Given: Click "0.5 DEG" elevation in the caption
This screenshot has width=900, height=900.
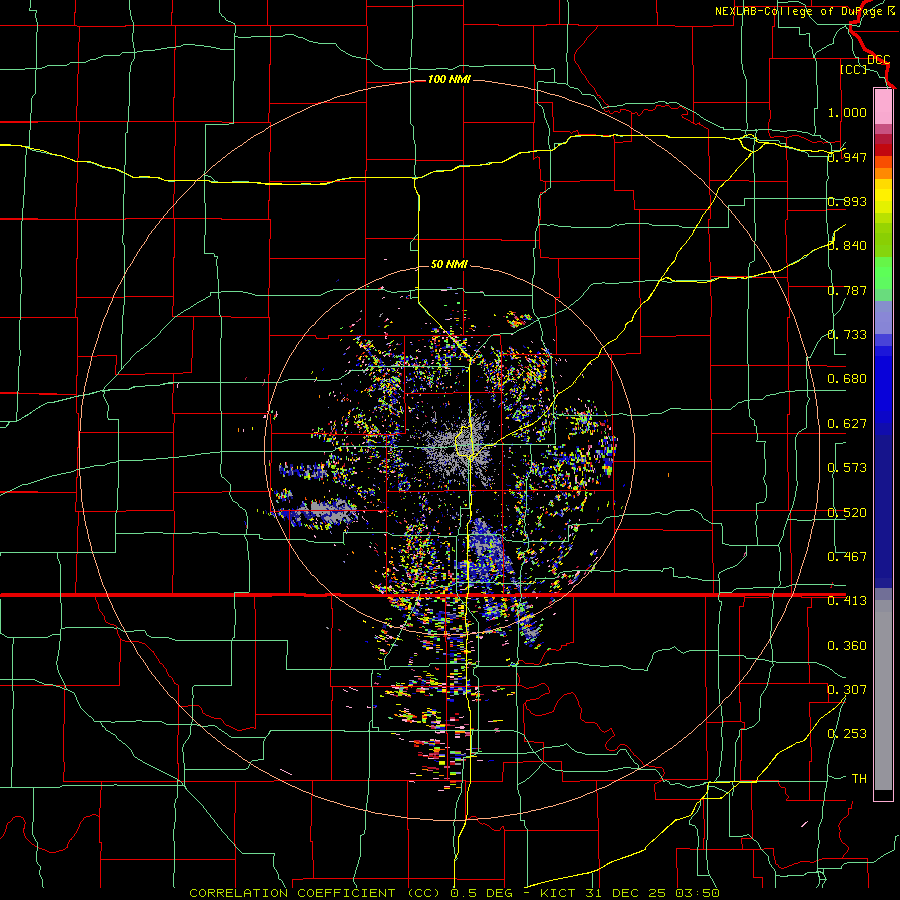Looking at the screenshot, I should pos(482,893).
